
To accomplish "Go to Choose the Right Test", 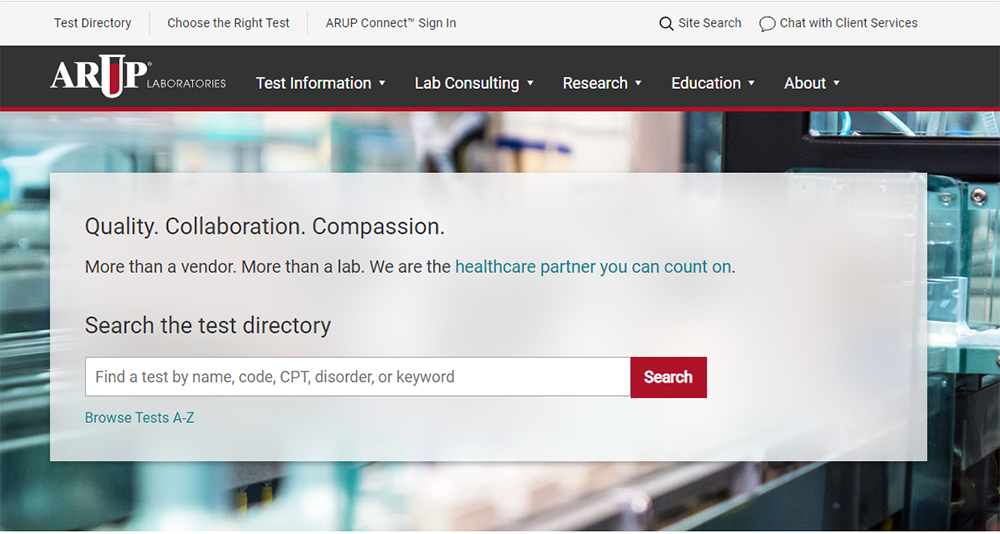I will pyautogui.click(x=228, y=23).
